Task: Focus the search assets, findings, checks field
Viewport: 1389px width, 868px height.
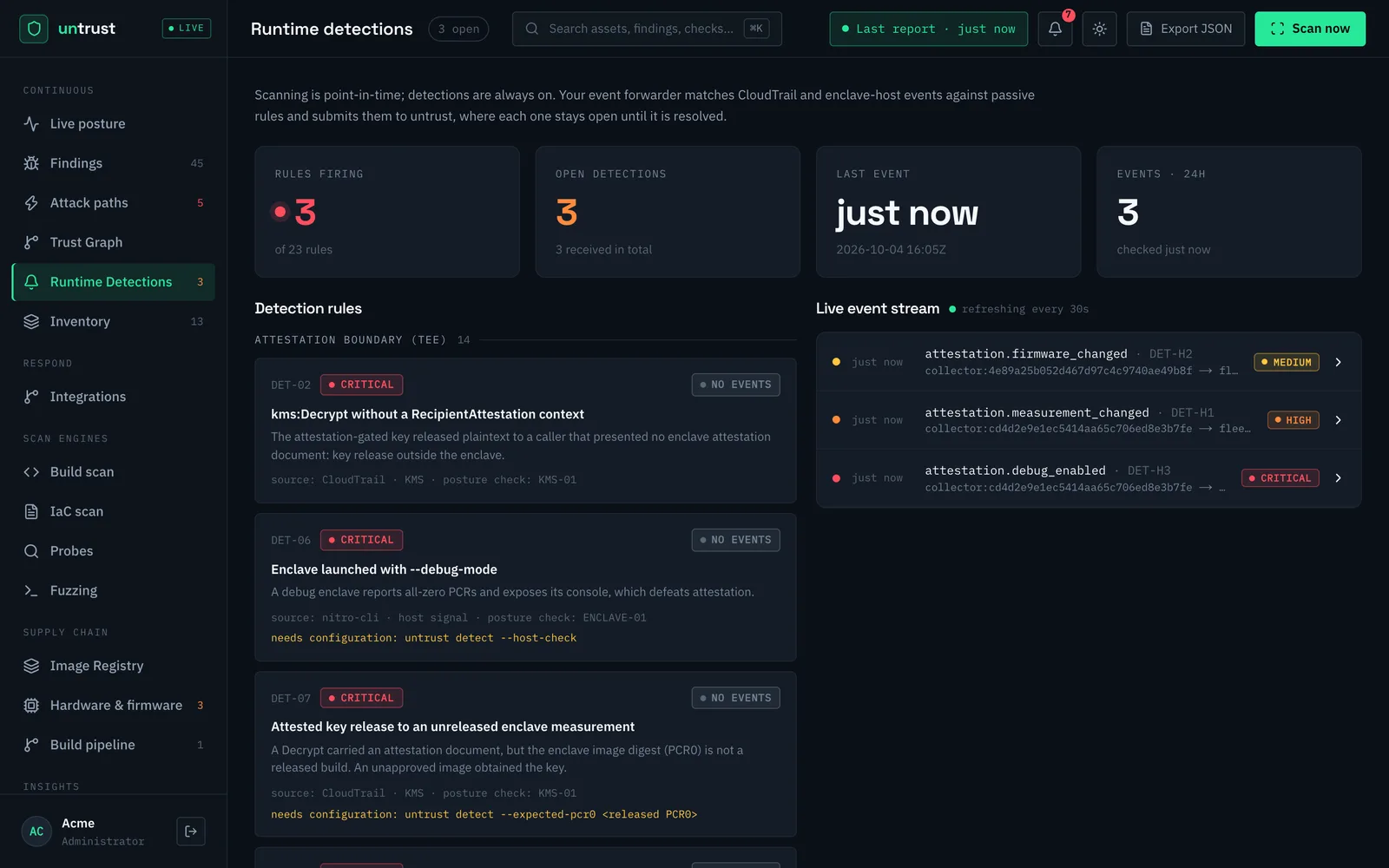Action: [647, 29]
